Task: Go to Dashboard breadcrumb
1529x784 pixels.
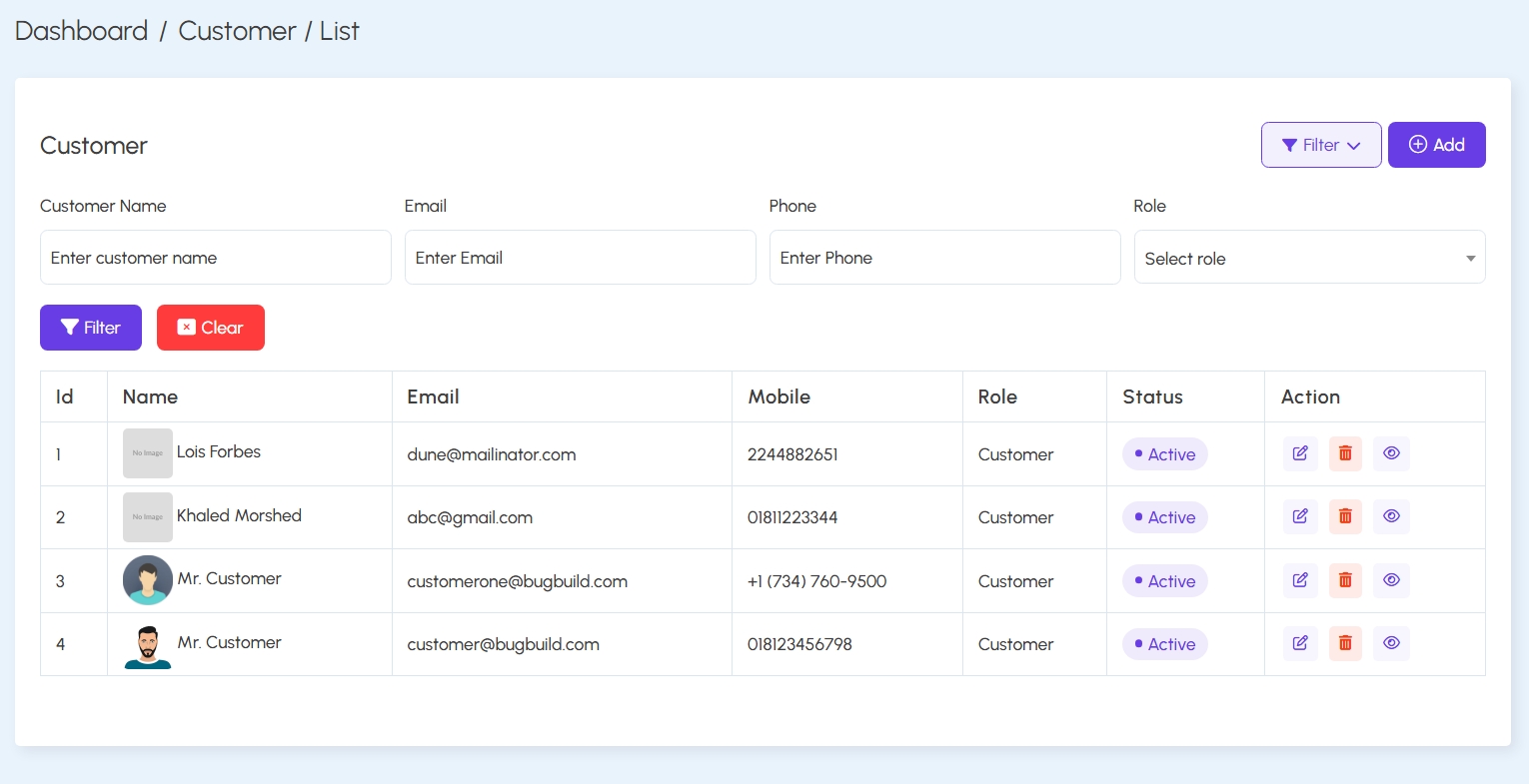Action: [x=82, y=31]
